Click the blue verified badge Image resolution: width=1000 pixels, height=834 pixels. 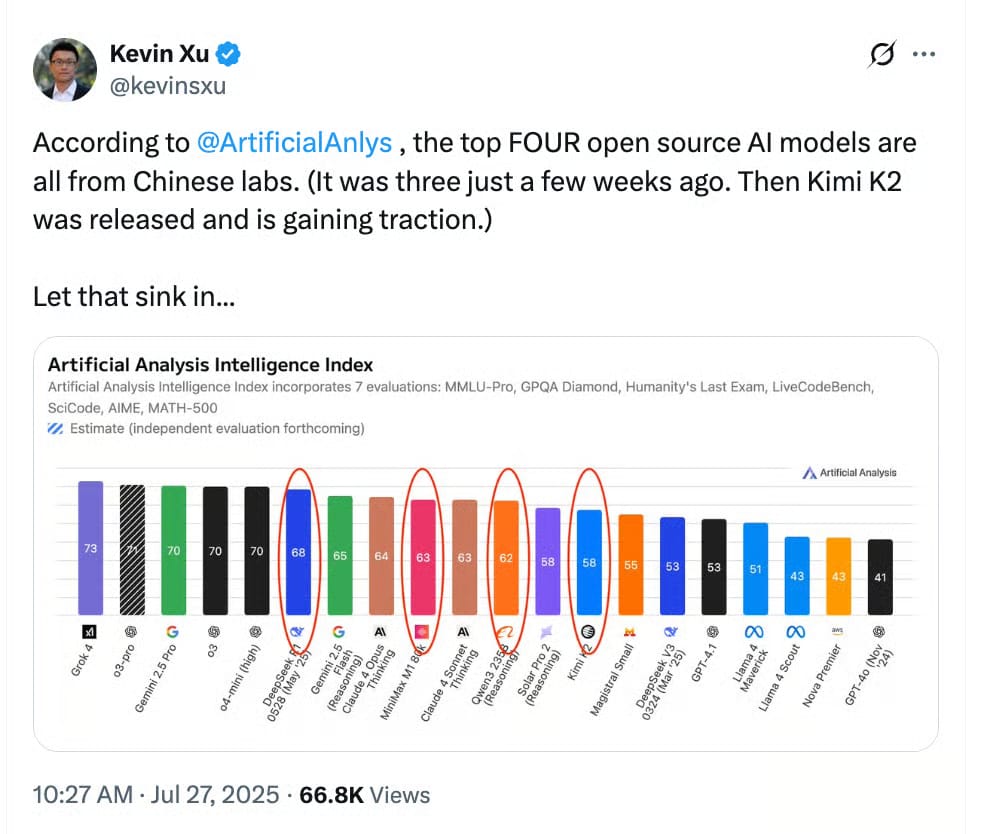(228, 54)
